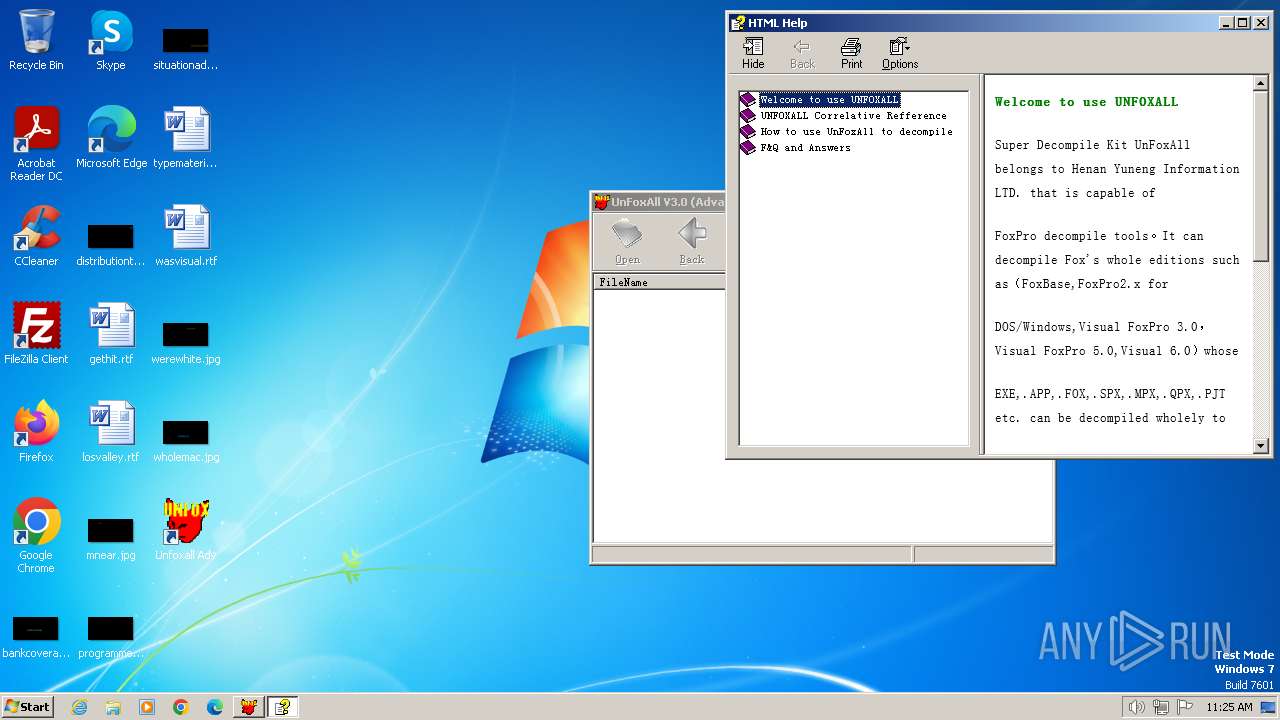1280x720 pixels.
Task: Click the UnFoxAll V3.0 window title bar
Action: point(660,202)
